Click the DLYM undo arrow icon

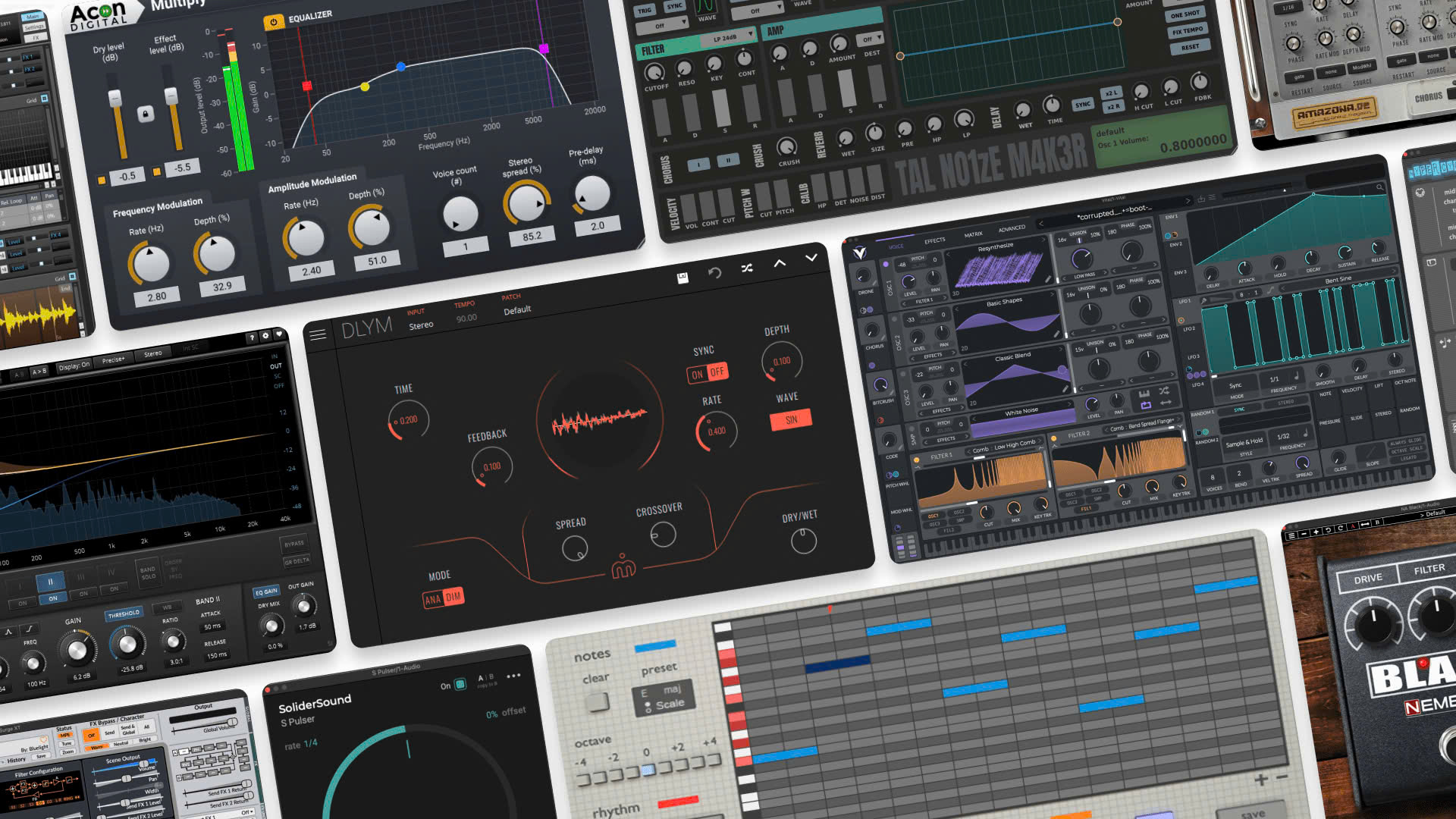(714, 272)
